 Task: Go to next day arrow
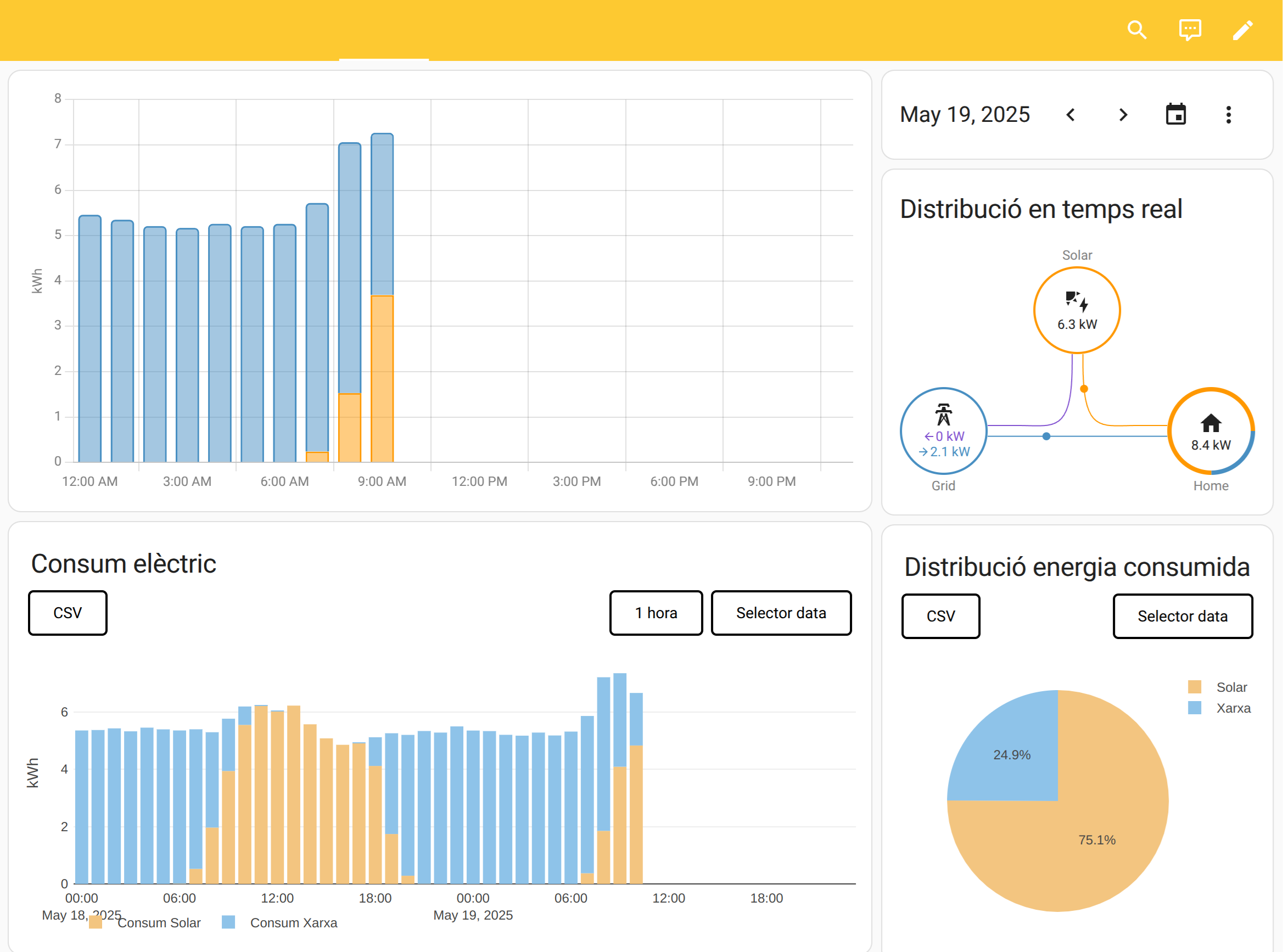[1123, 115]
